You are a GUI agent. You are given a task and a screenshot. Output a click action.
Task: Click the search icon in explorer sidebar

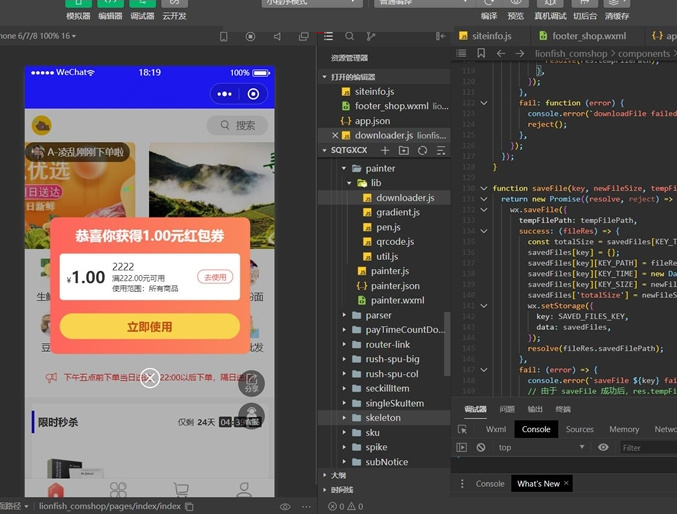point(349,36)
